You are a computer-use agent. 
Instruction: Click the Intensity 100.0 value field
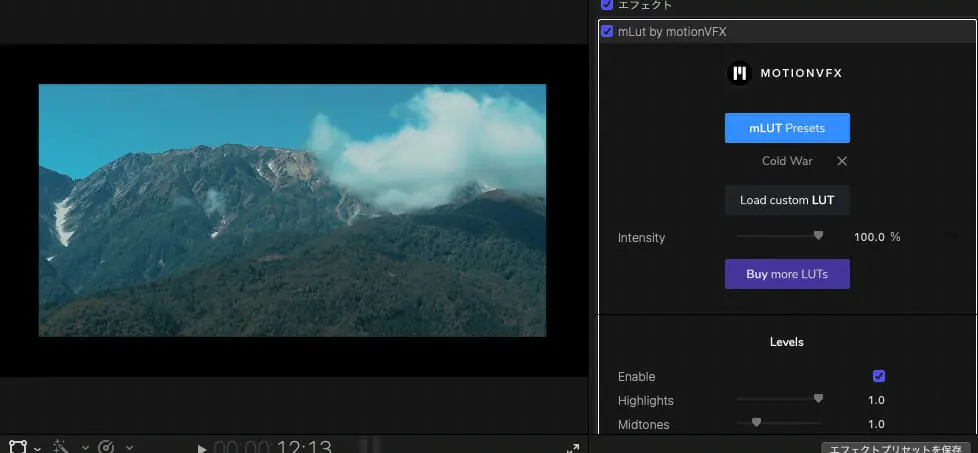click(869, 237)
